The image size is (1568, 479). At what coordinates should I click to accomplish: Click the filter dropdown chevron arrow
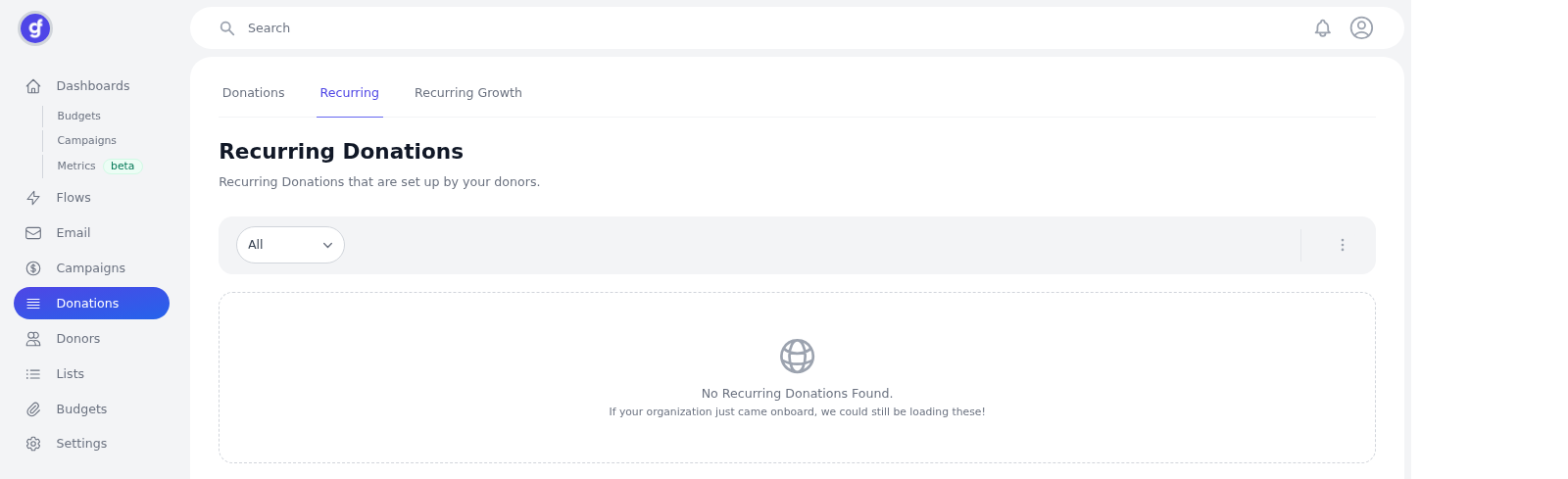tap(327, 246)
